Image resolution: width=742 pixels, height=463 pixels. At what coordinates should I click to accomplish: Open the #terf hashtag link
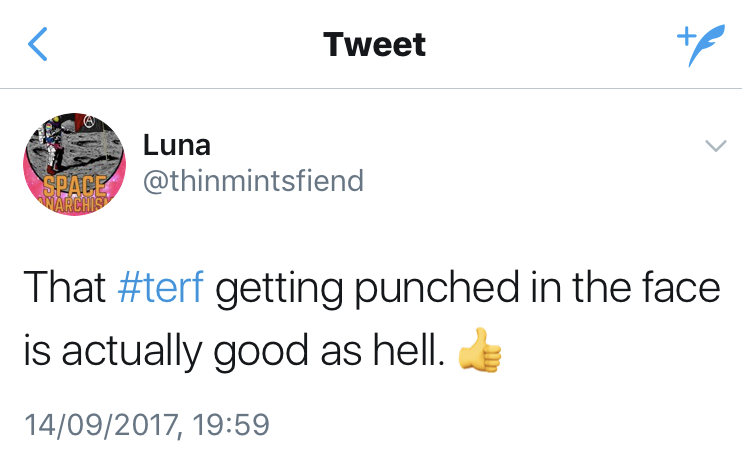coord(160,289)
